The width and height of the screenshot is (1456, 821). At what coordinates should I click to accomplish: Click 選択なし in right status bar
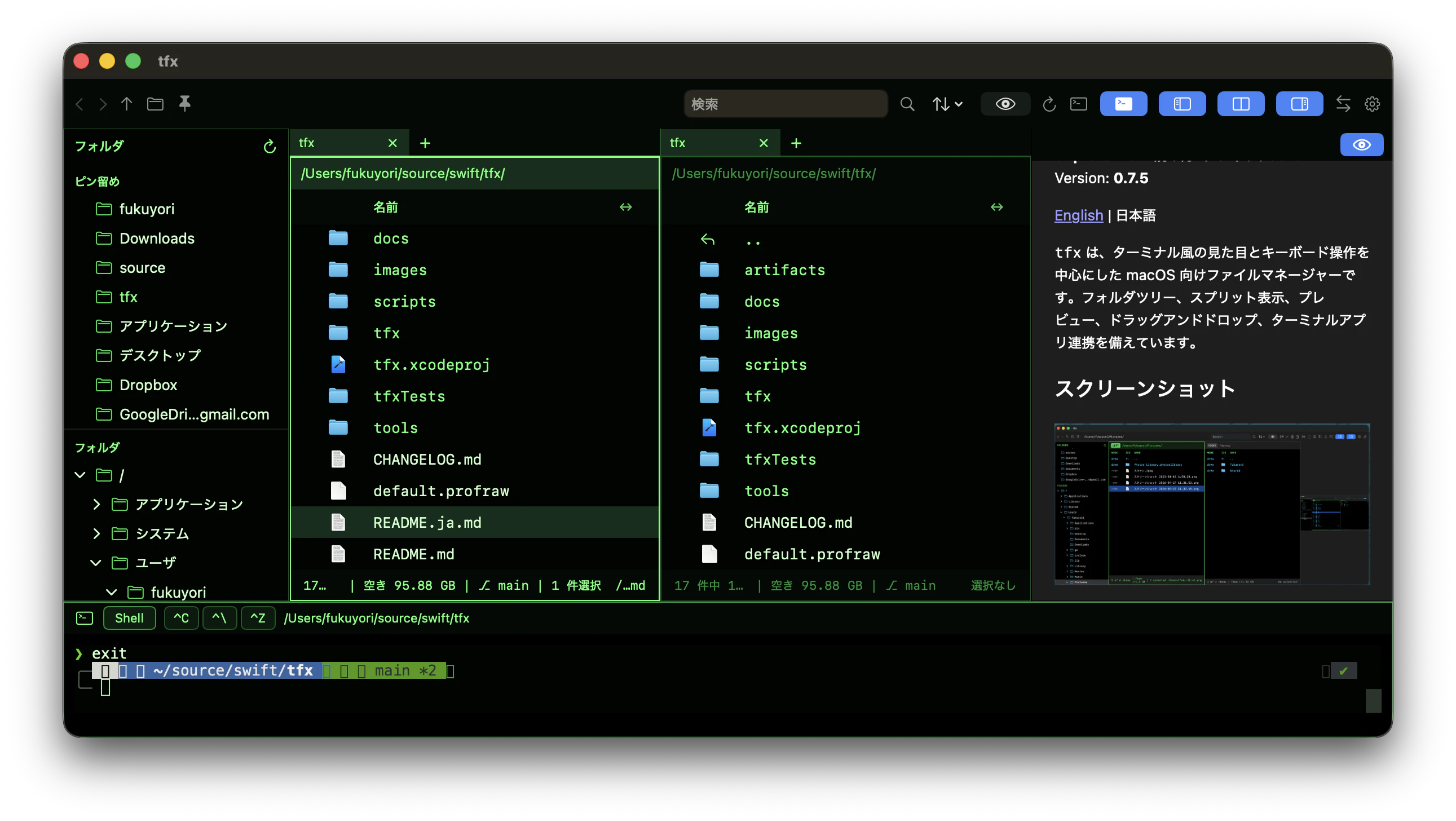coord(993,585)
